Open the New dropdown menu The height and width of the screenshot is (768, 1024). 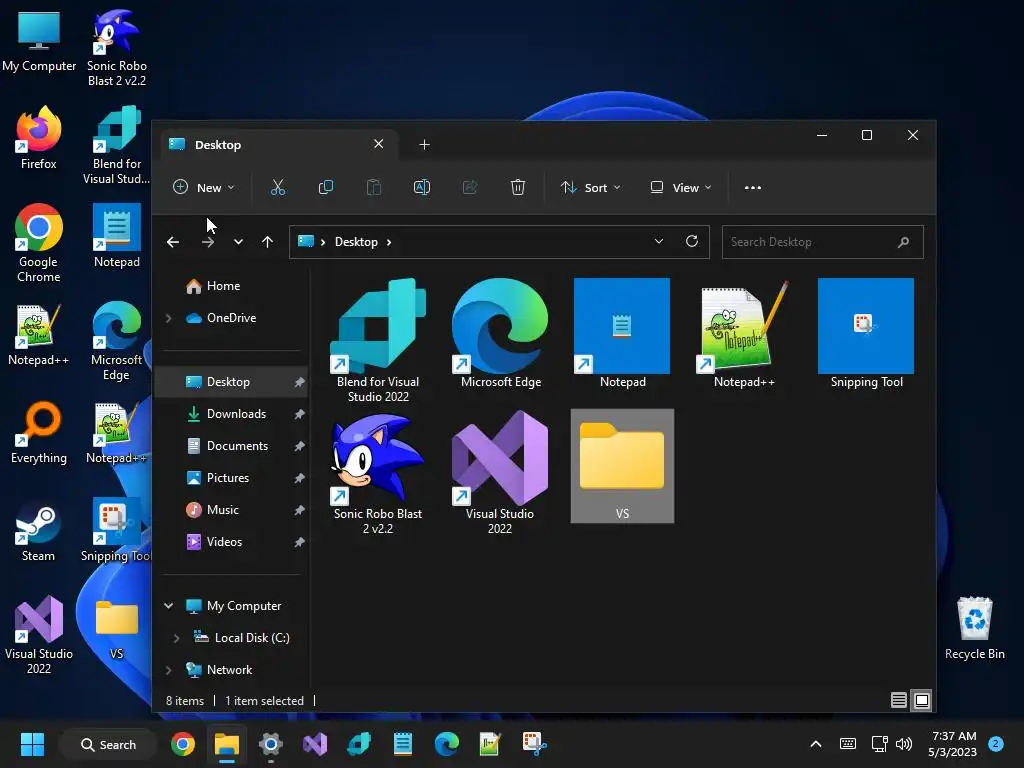(203, 187)
